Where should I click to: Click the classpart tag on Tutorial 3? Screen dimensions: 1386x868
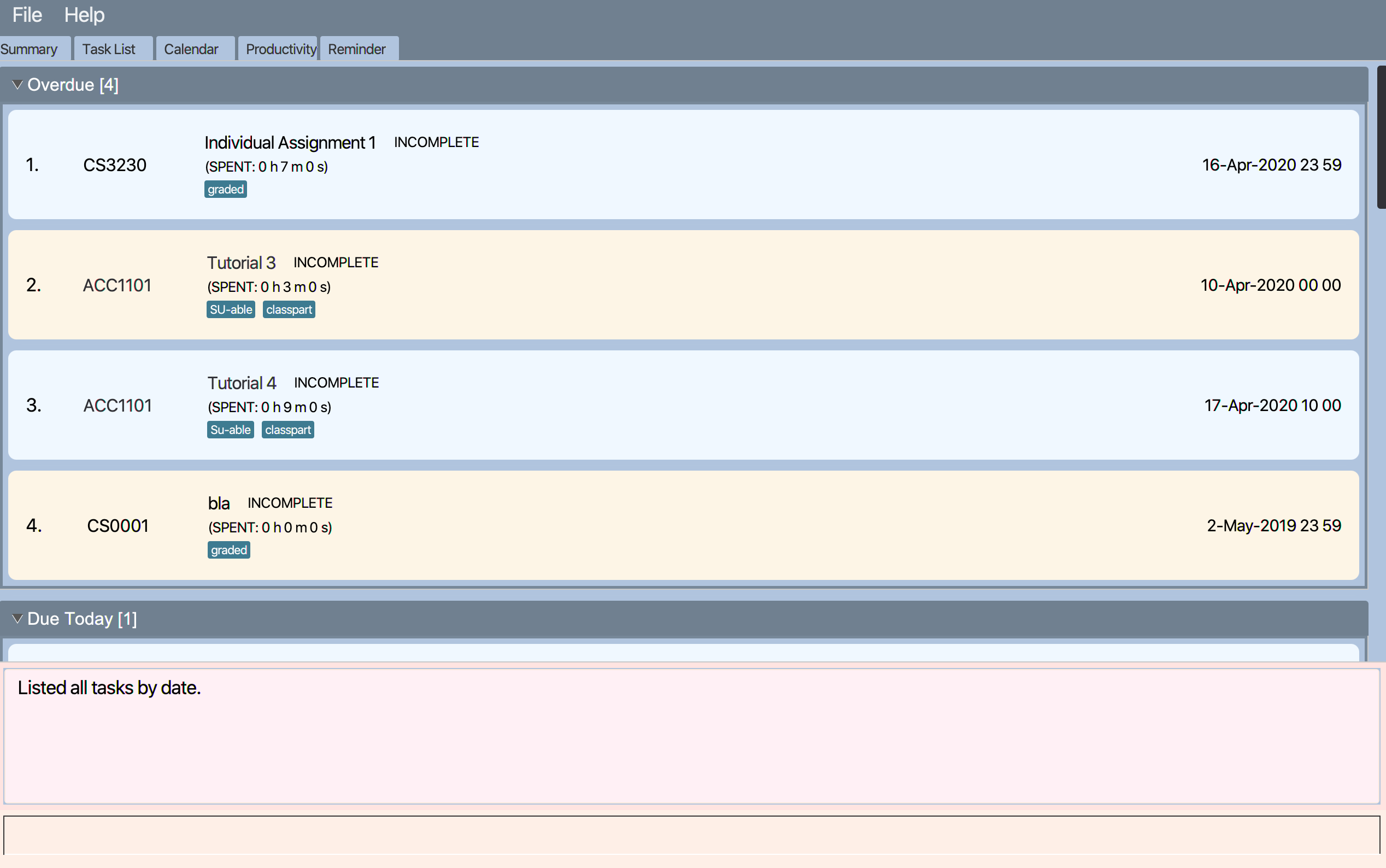289,310
